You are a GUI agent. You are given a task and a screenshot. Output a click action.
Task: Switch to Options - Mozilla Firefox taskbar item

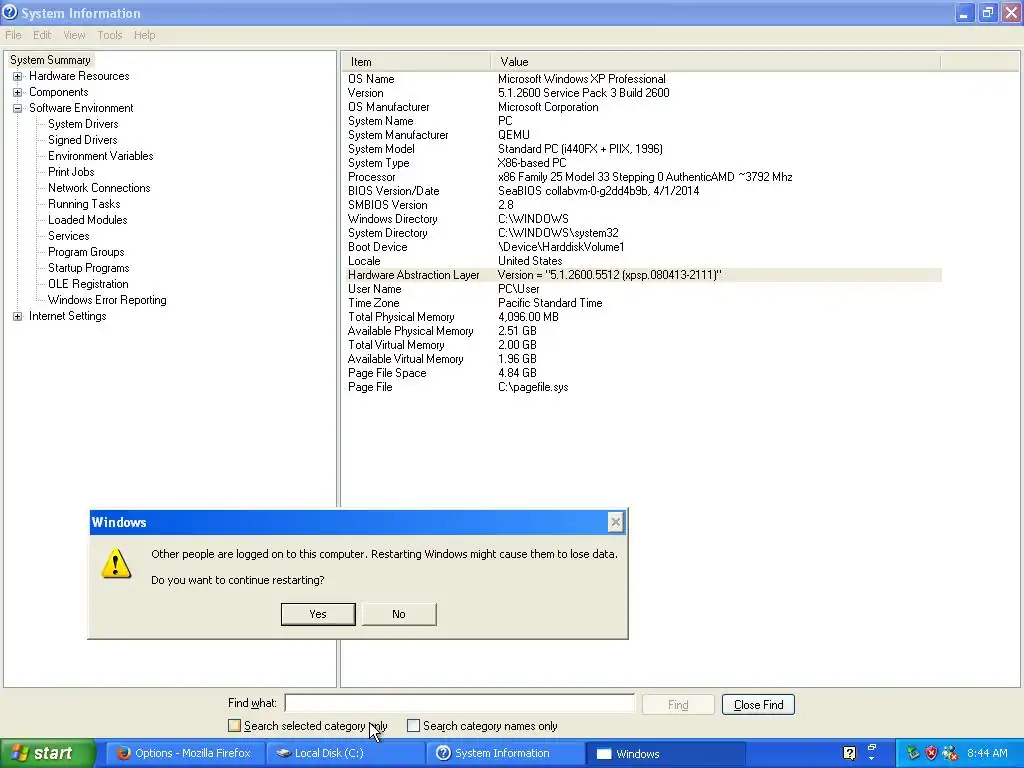[185, 753]
